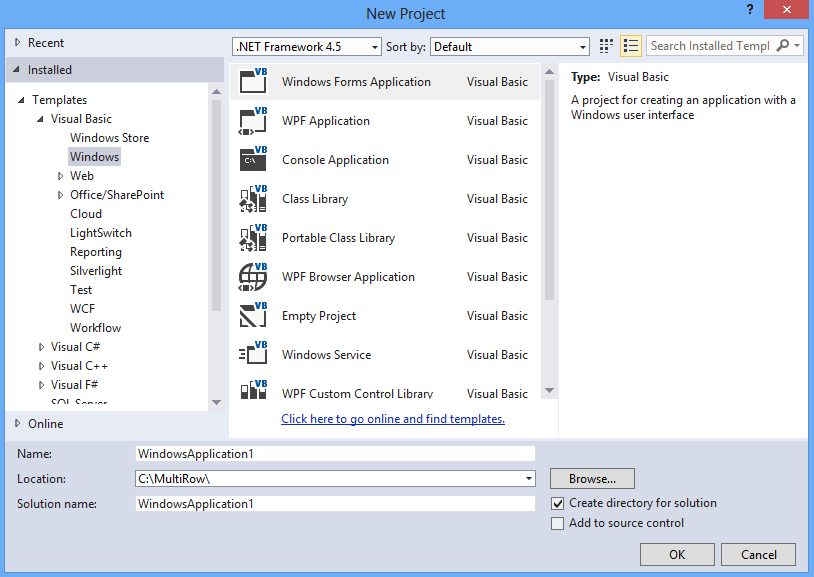Click the go online and find templates link

click(x=393, y=419)
